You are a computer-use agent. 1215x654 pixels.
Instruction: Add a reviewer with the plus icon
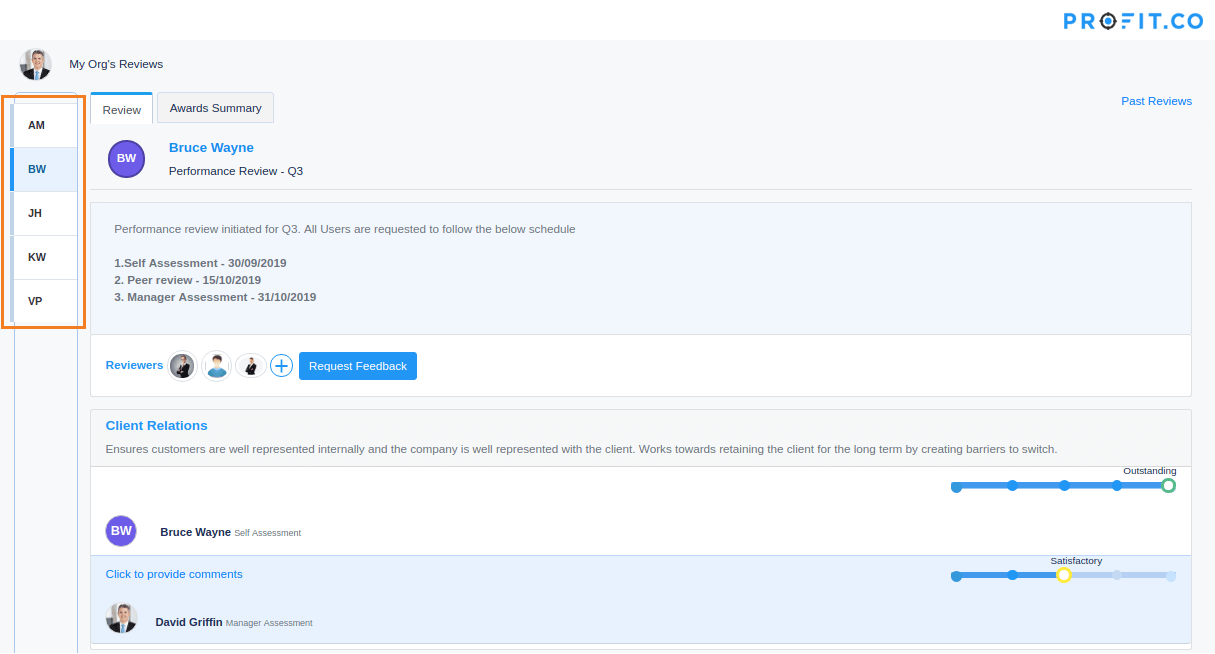(x=281, y=366)
